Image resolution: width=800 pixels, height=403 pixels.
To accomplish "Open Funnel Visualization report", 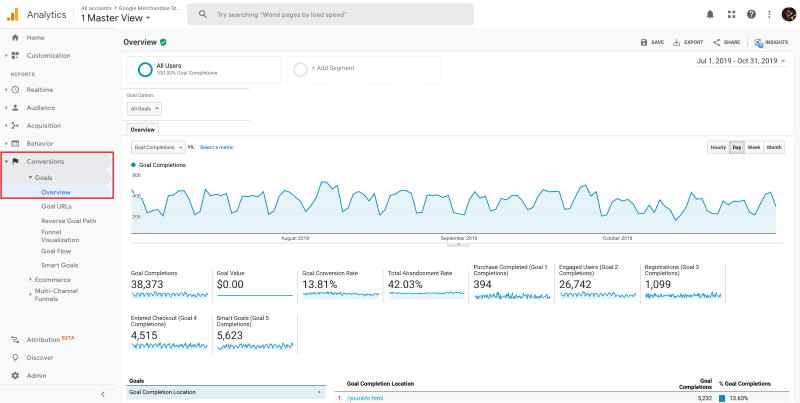I will [x=60, y=236].
